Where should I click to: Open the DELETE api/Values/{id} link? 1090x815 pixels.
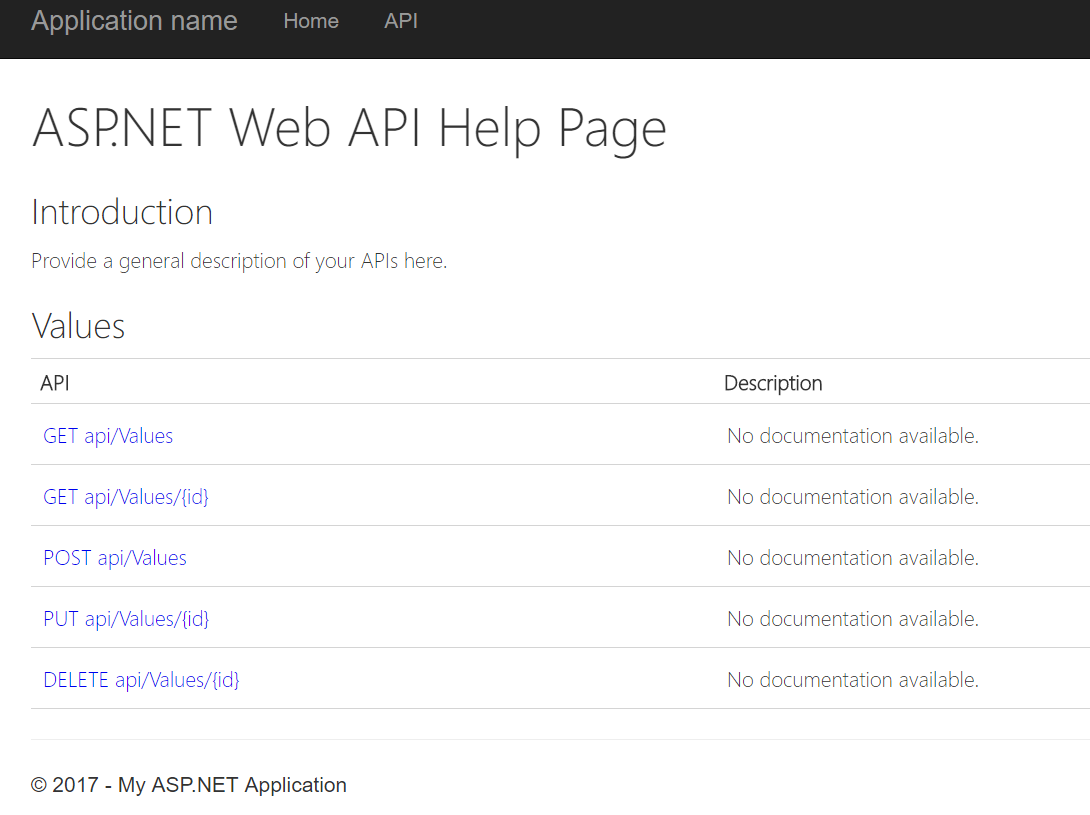[141, 680]
